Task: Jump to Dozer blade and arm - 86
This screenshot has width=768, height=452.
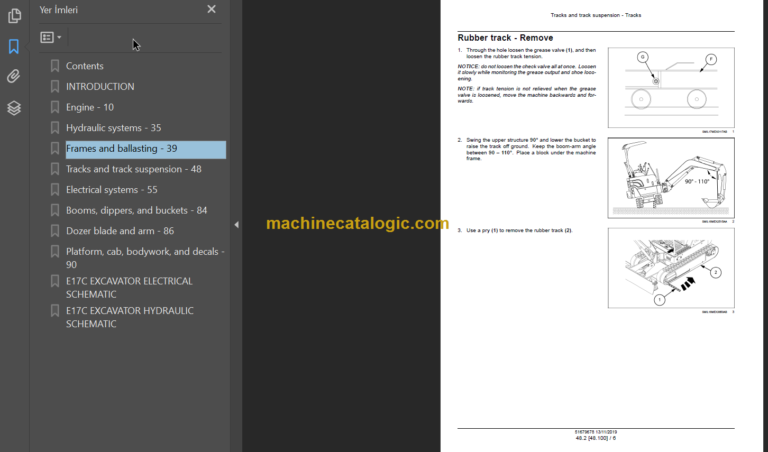Action: pos(120,231)
